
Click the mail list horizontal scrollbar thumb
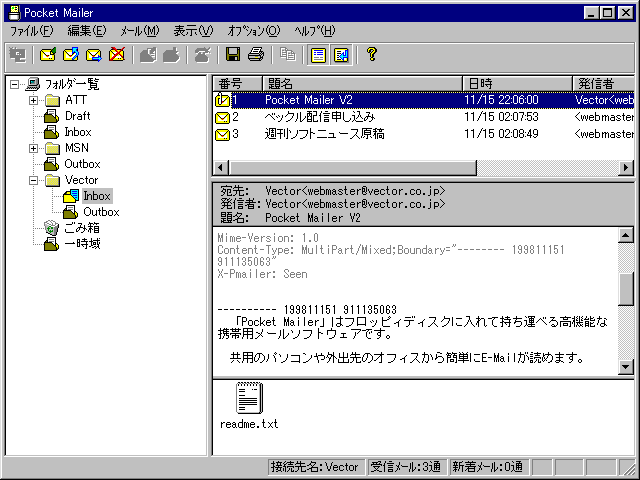353,167
